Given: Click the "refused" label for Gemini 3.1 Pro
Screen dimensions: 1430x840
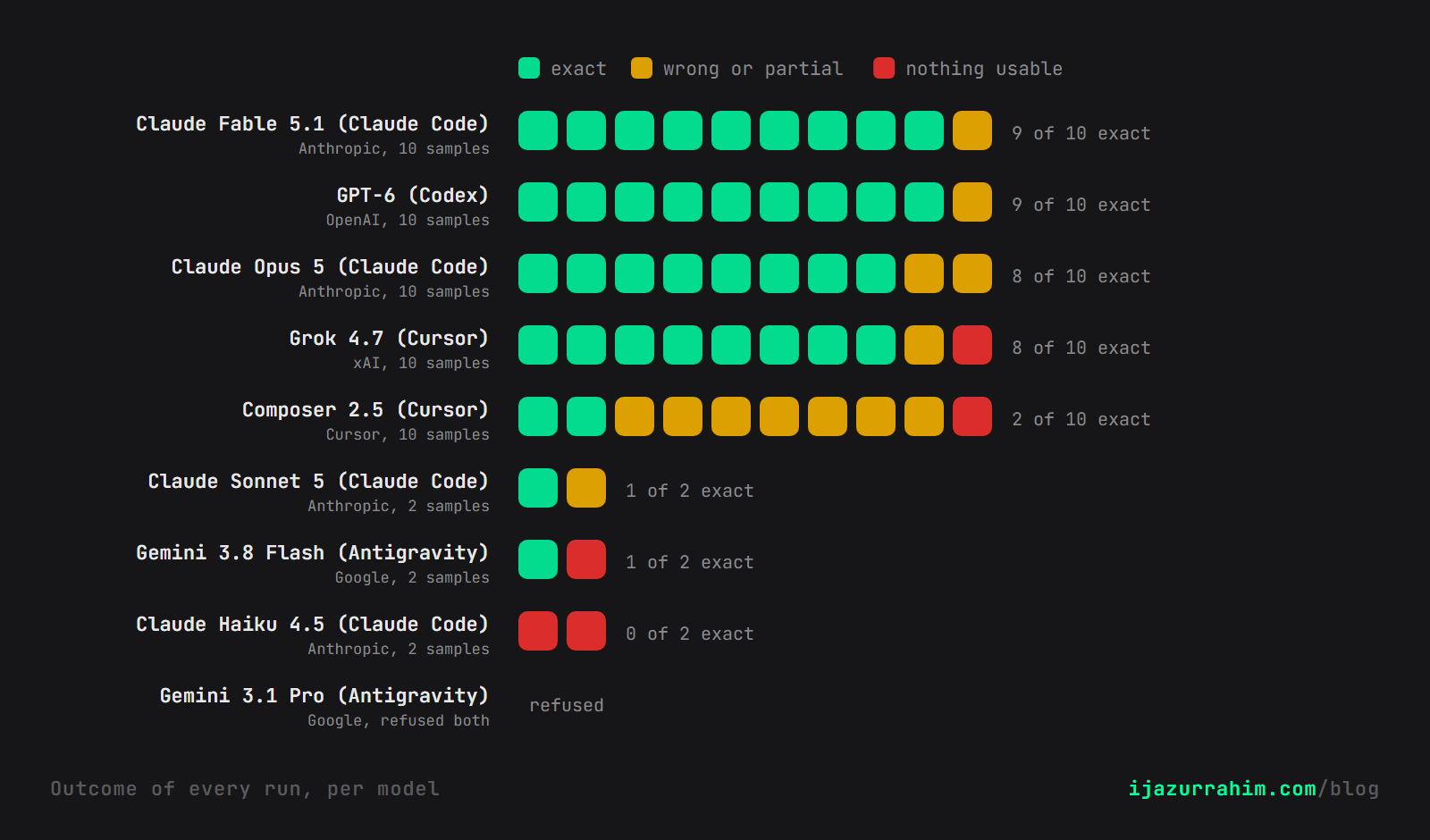Looking at the screenshot, I should 567,705.
